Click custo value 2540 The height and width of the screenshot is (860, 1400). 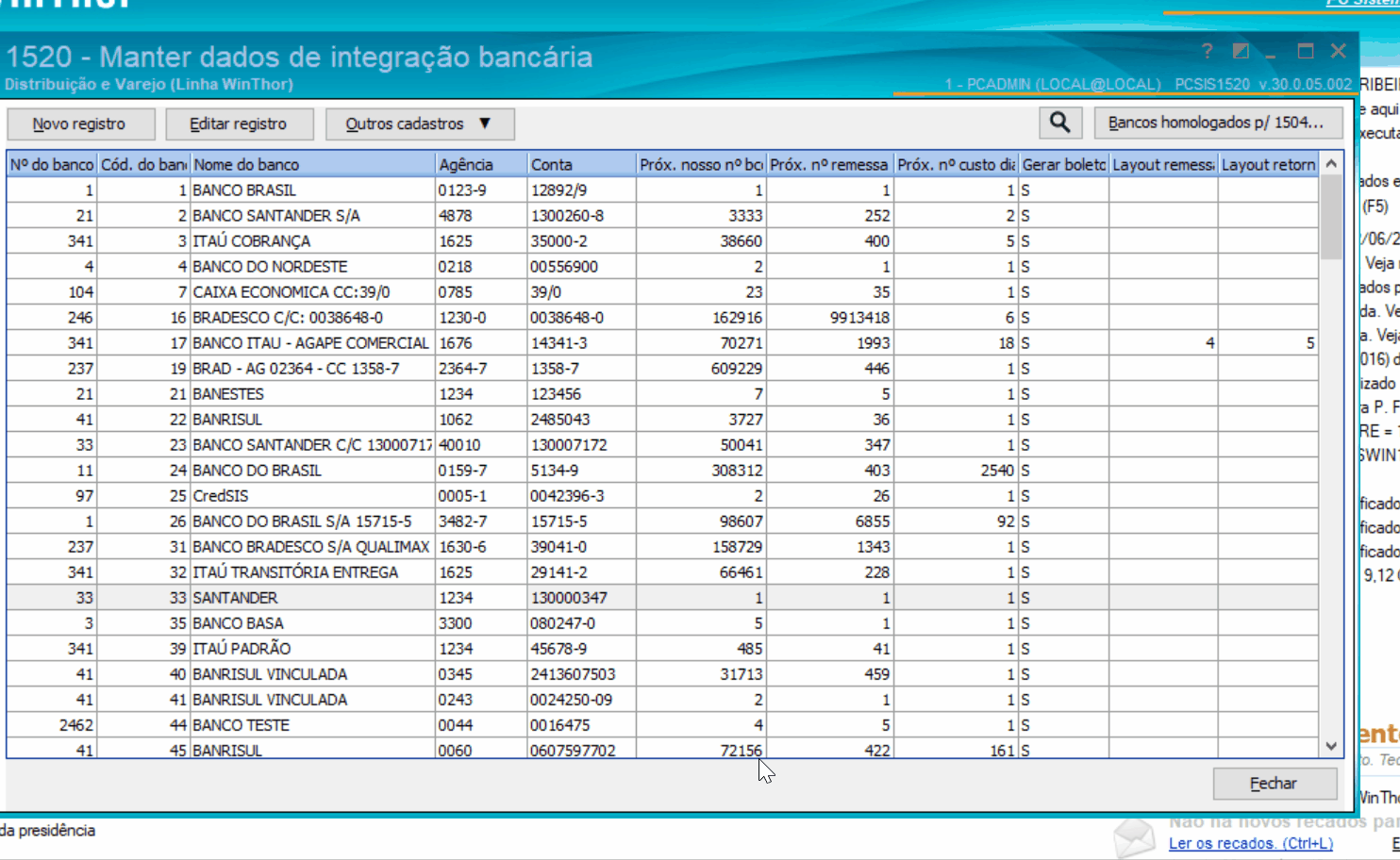pyautogui.click(x=957, y=471)
